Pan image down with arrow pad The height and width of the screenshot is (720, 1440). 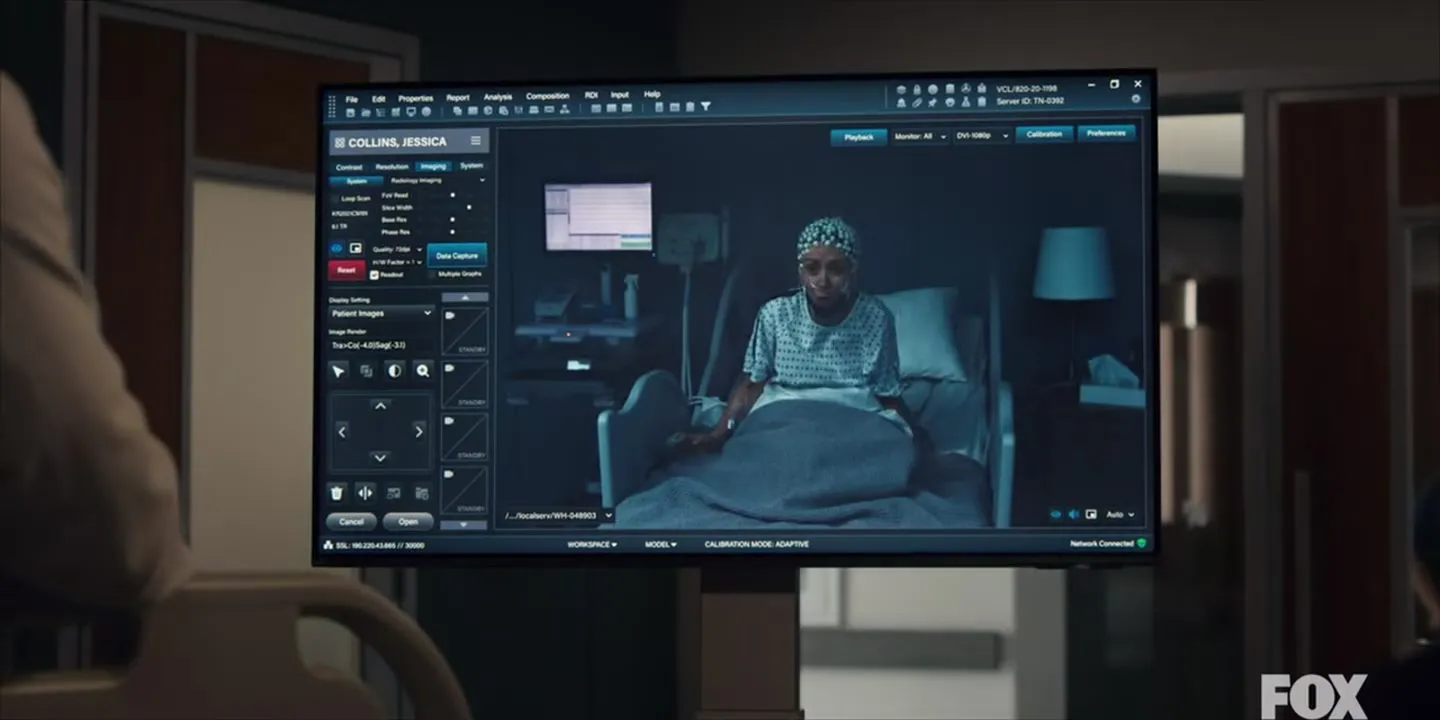coord(380,457)
